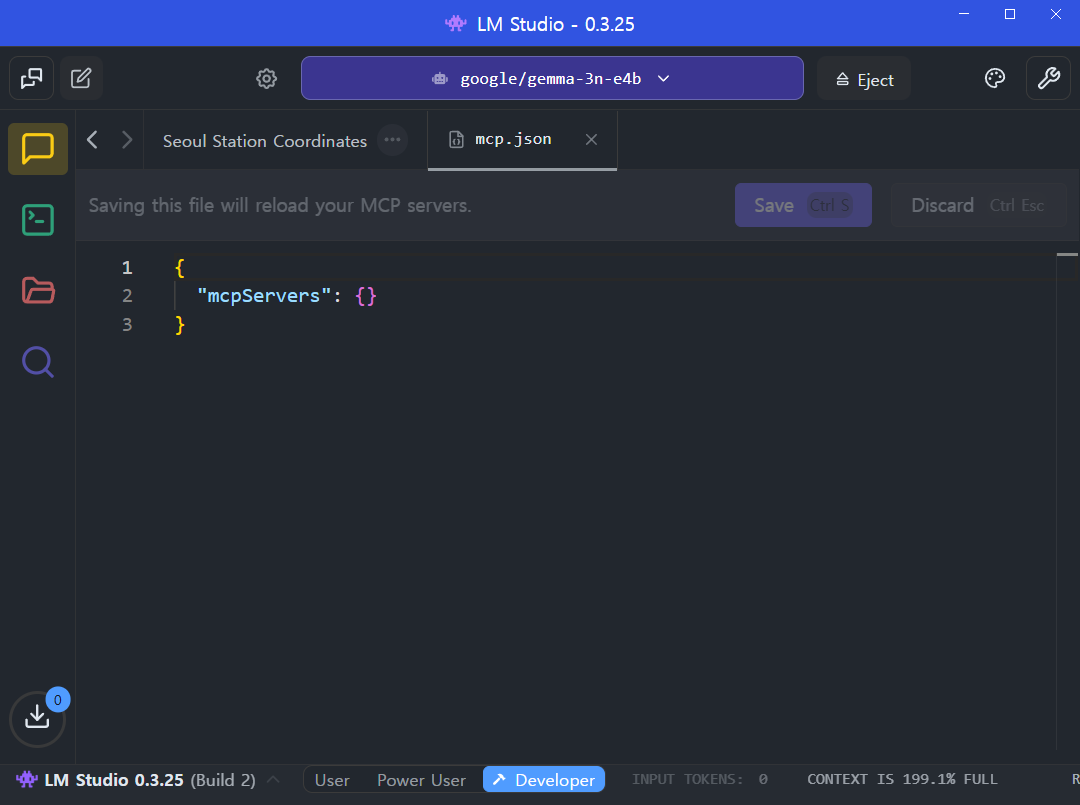Open the Developer terminal sidebar icon
The height and width of the screenshot is (805, 1080).
pyautogui.click(x=38, y=220)
